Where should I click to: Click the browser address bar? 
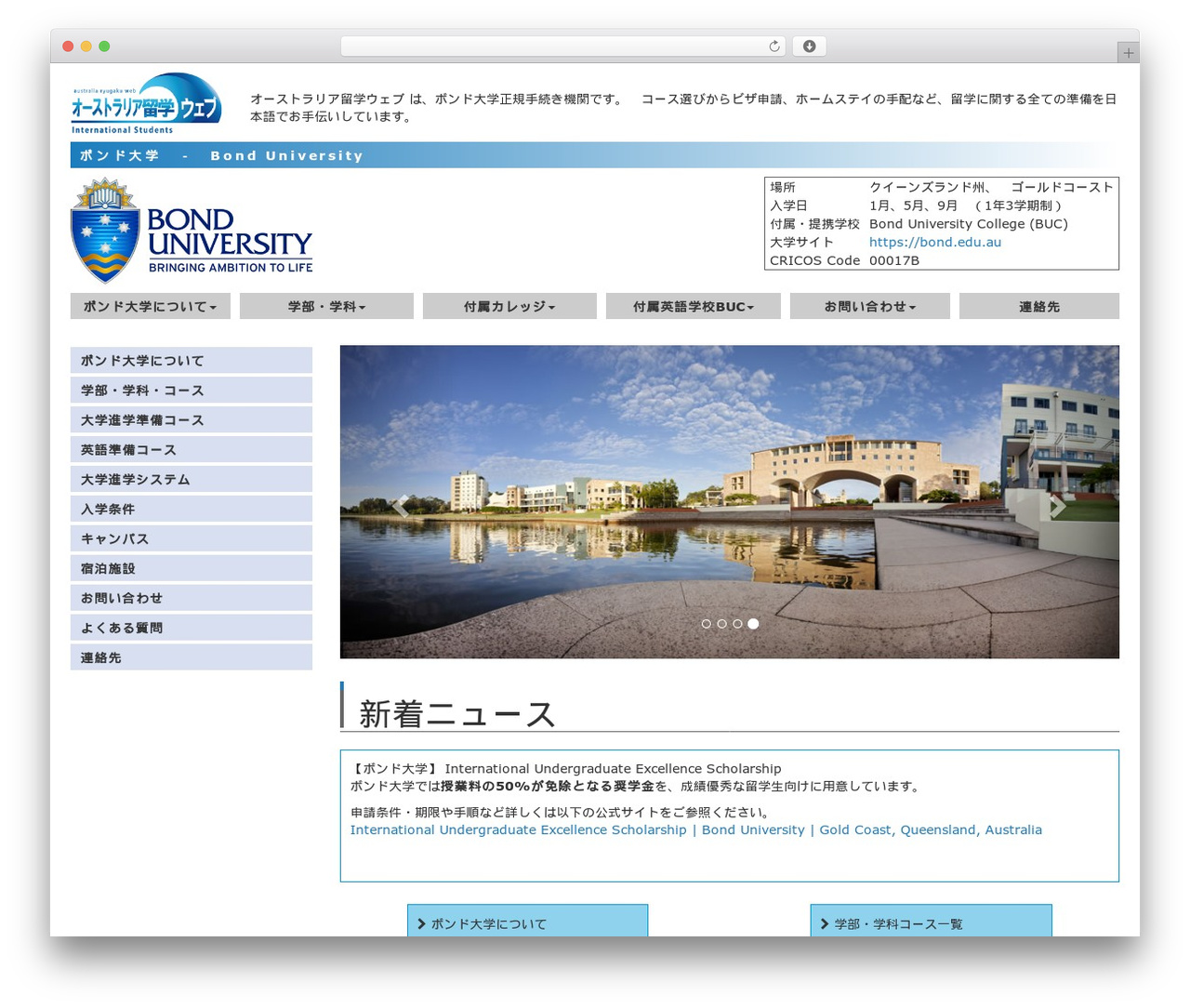(563, 46)
